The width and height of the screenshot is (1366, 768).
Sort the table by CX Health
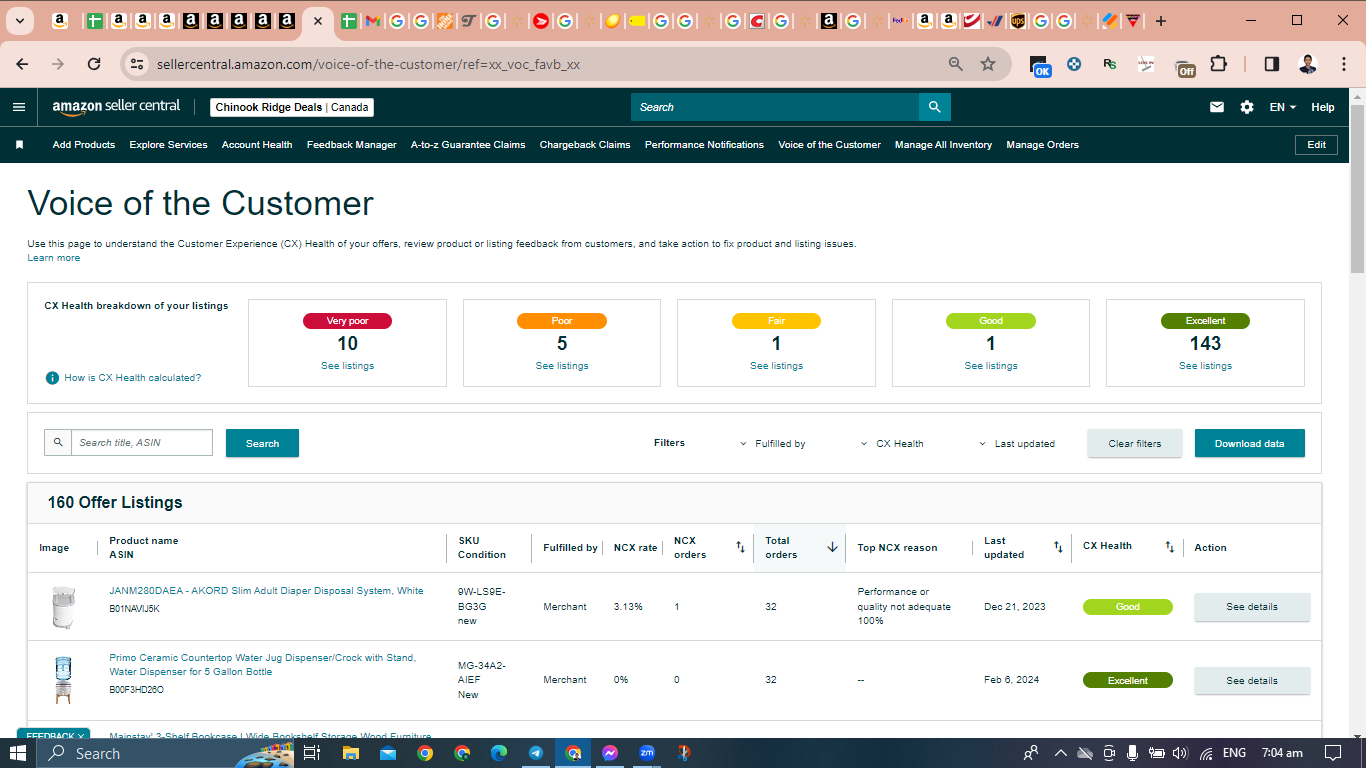pos(1169,547)
